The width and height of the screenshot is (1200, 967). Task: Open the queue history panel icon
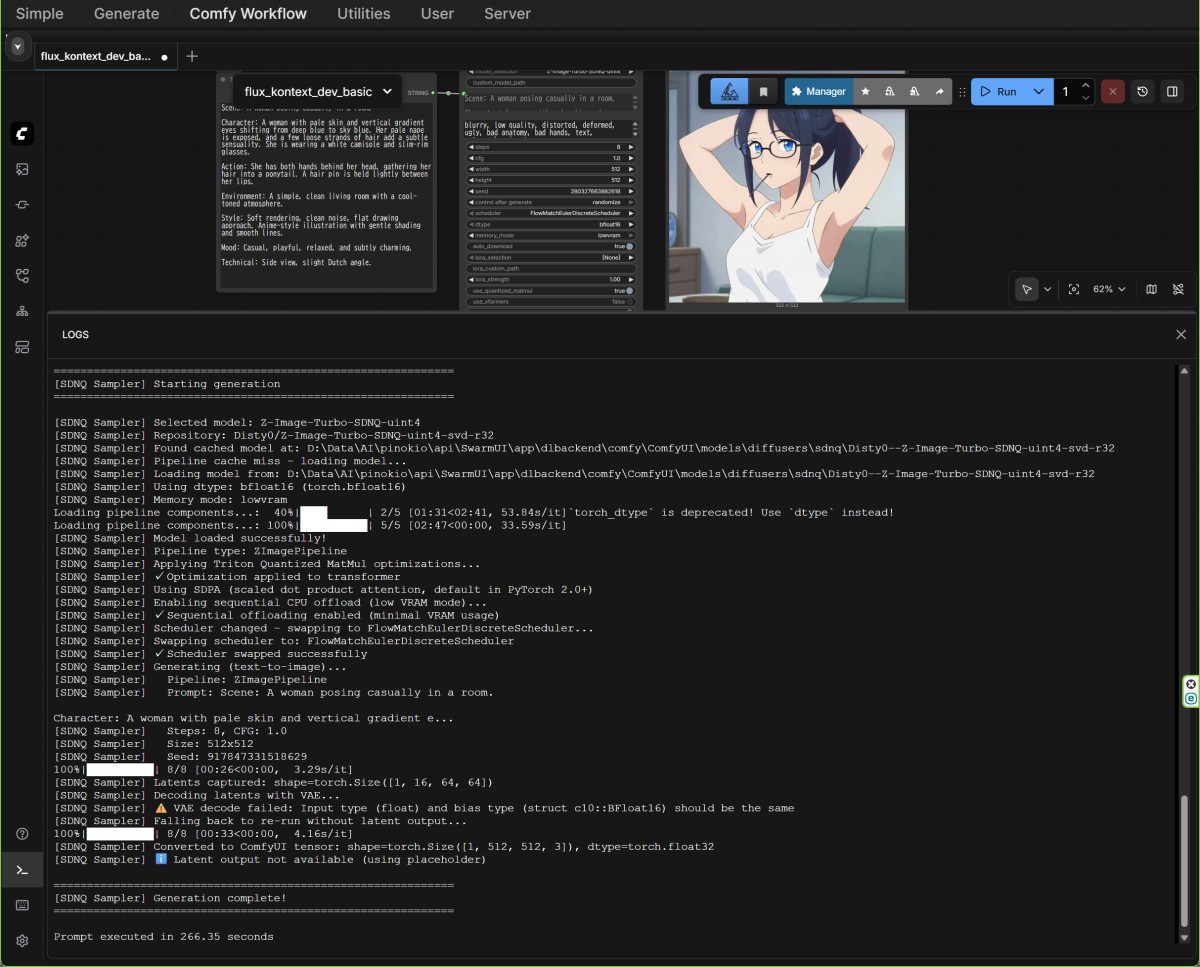pos(1143,92)
